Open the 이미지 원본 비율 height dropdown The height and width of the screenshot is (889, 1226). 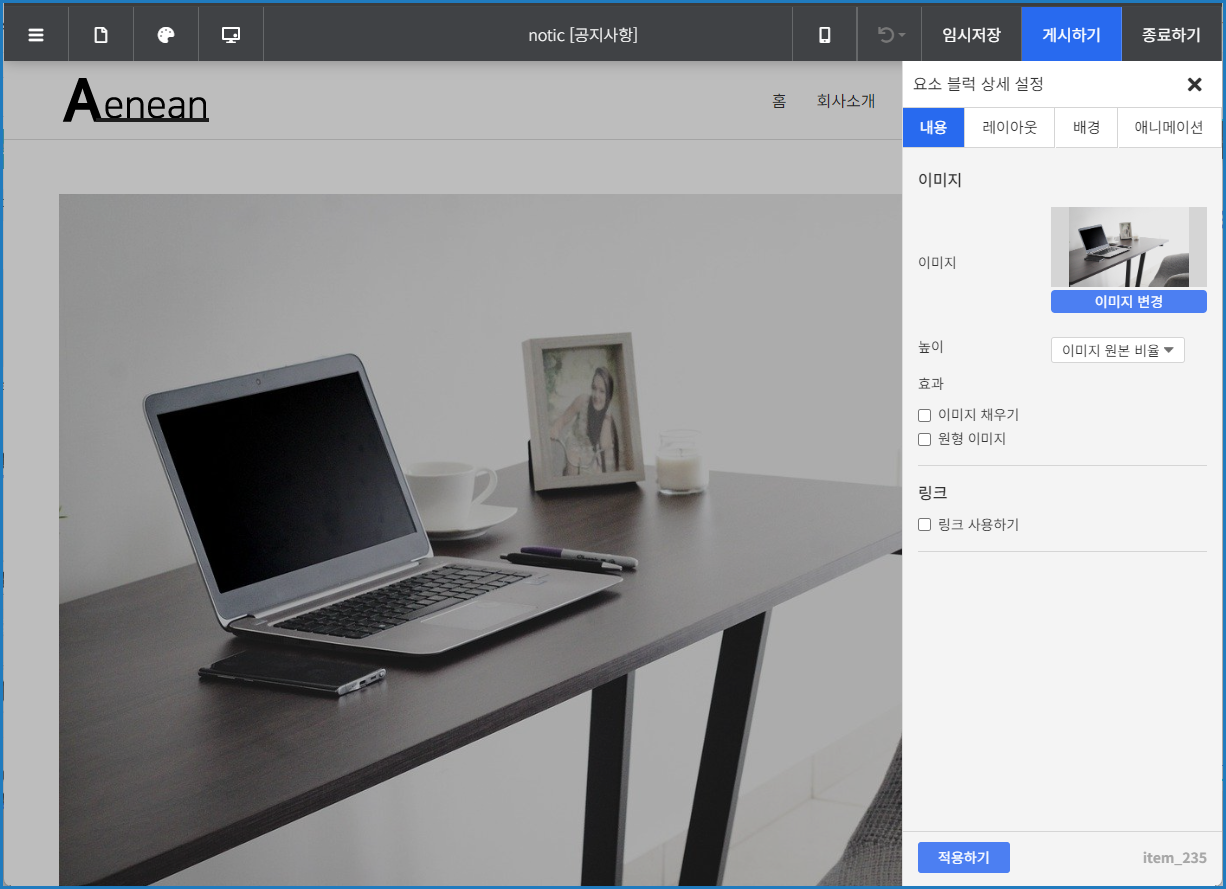coord(1117,350)
